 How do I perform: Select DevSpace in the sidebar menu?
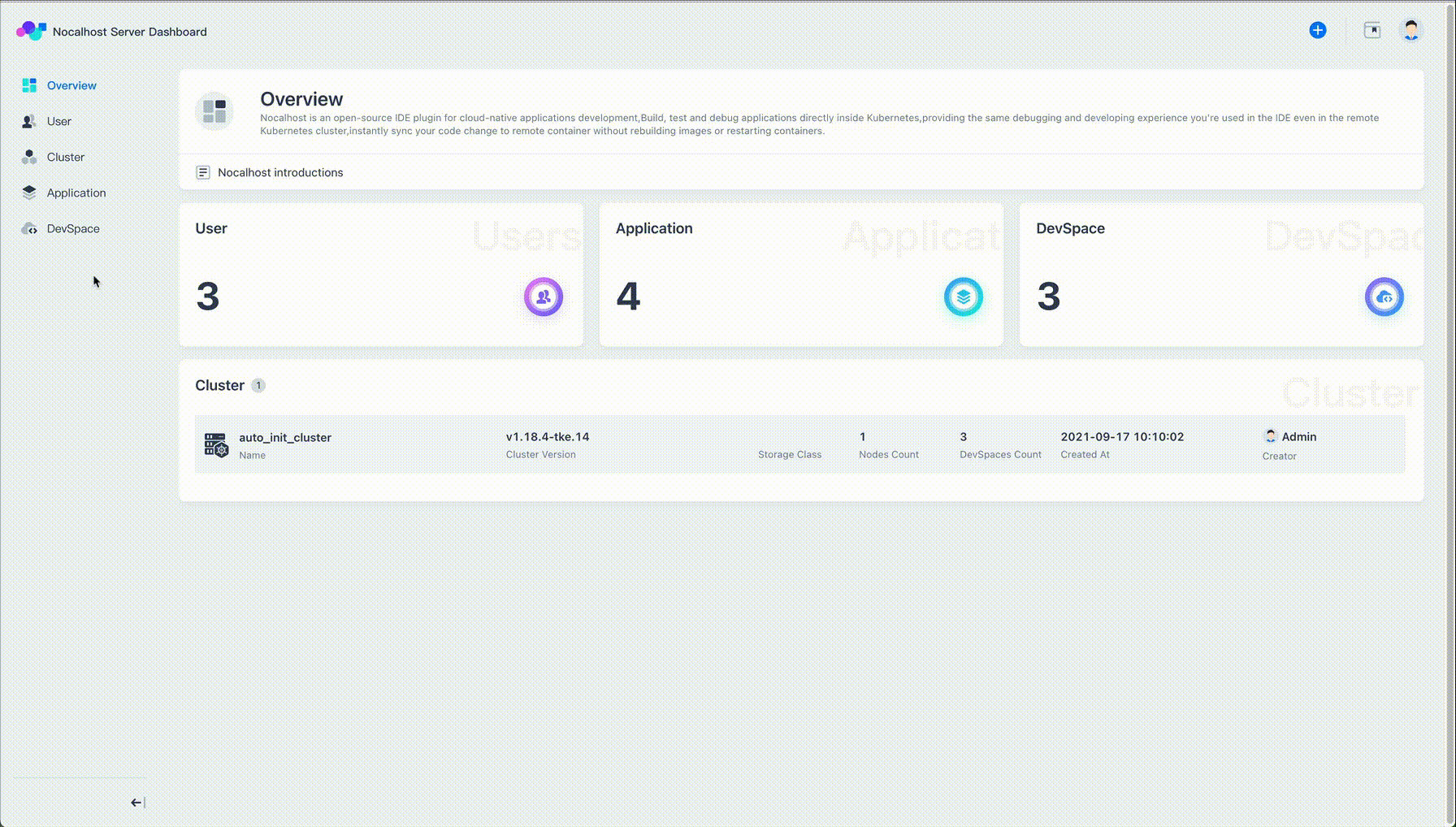tap(73, 228)
